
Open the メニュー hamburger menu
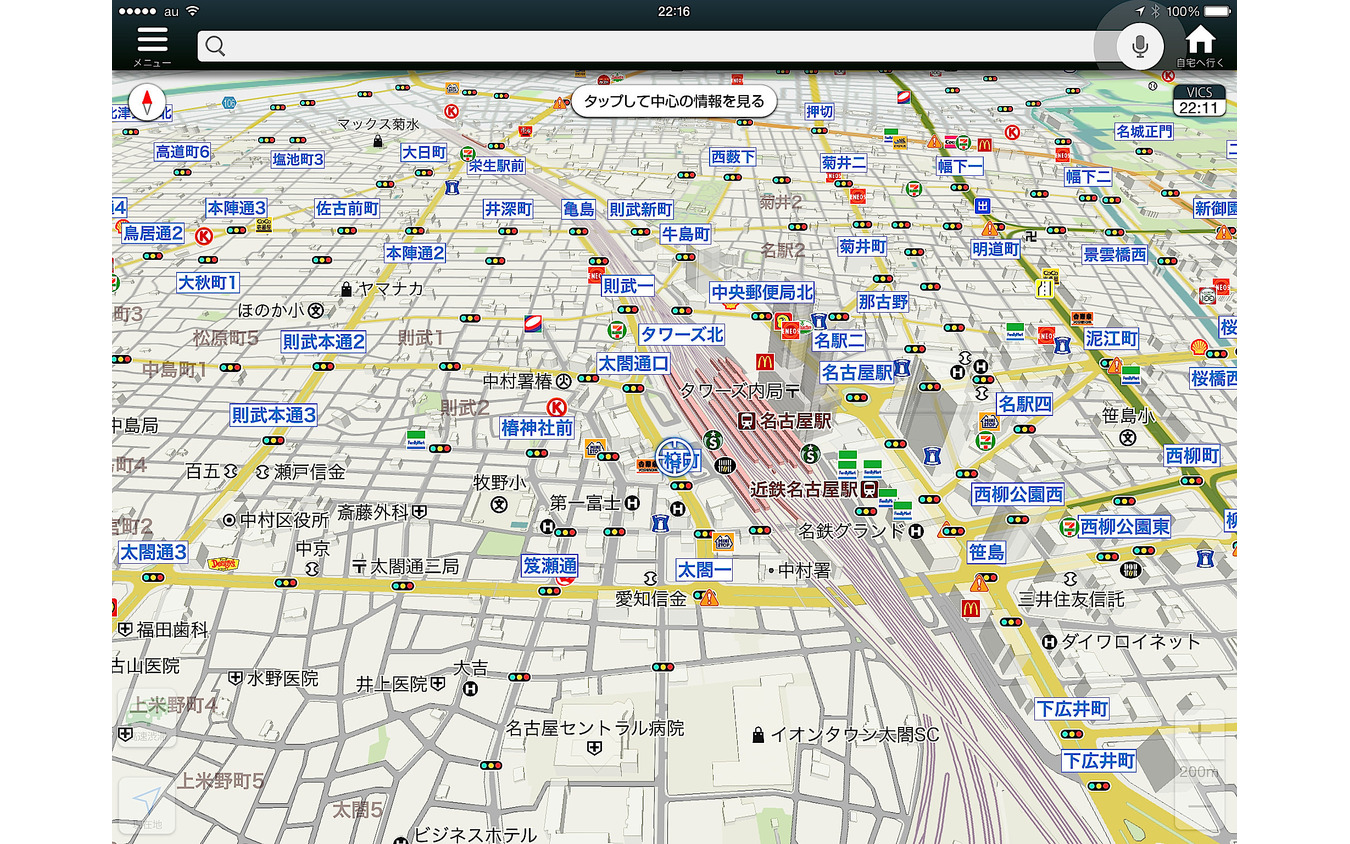pyautogui.click(x=152, y=46)
